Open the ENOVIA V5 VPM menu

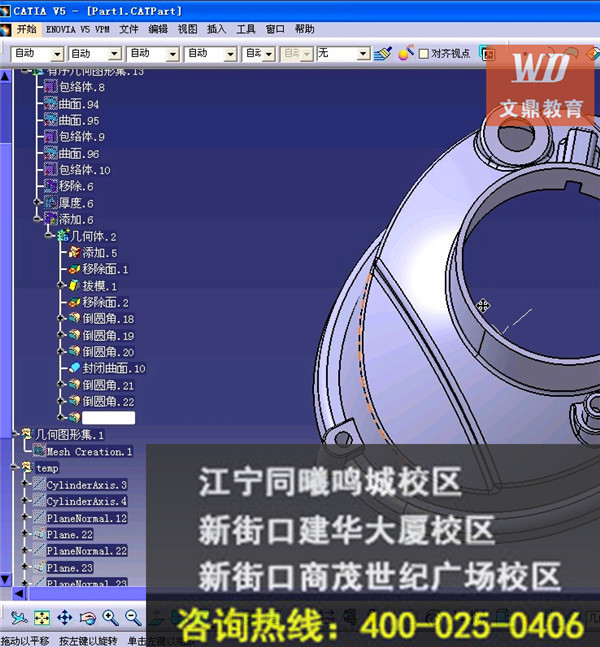coord(78,29)
